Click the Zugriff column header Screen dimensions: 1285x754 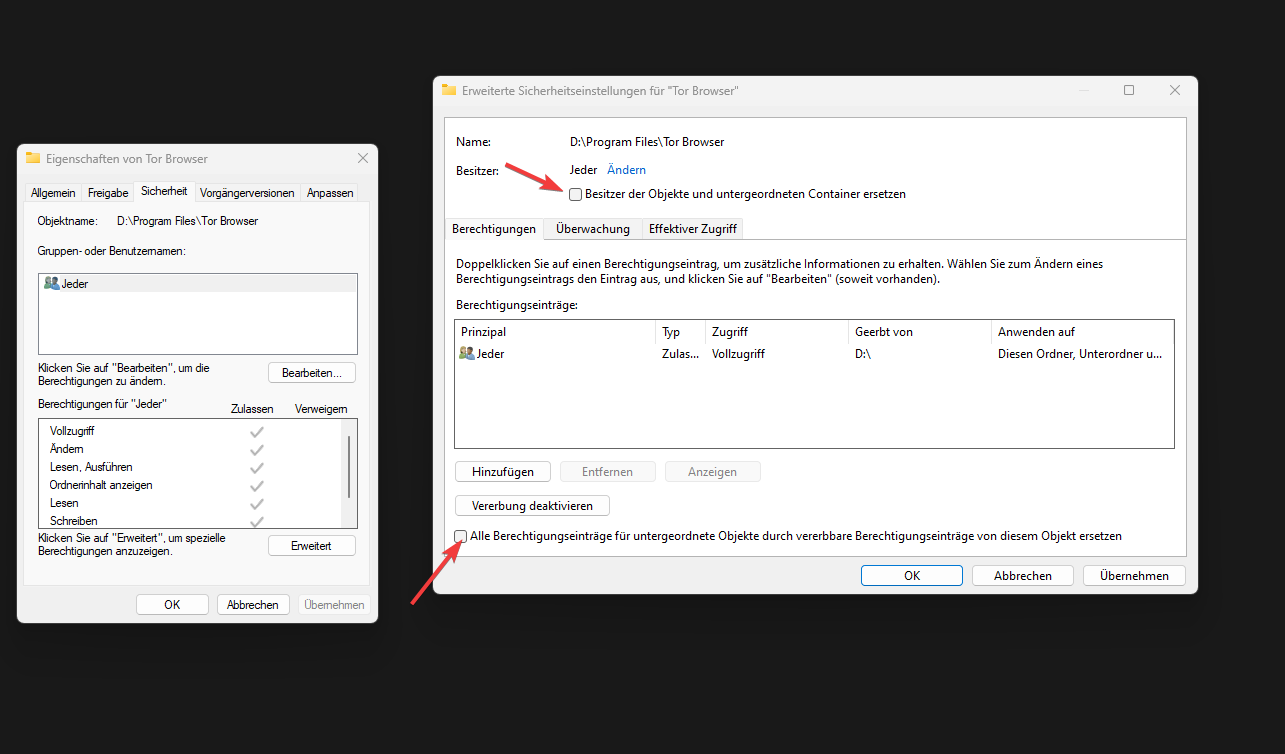click(777, 332)
